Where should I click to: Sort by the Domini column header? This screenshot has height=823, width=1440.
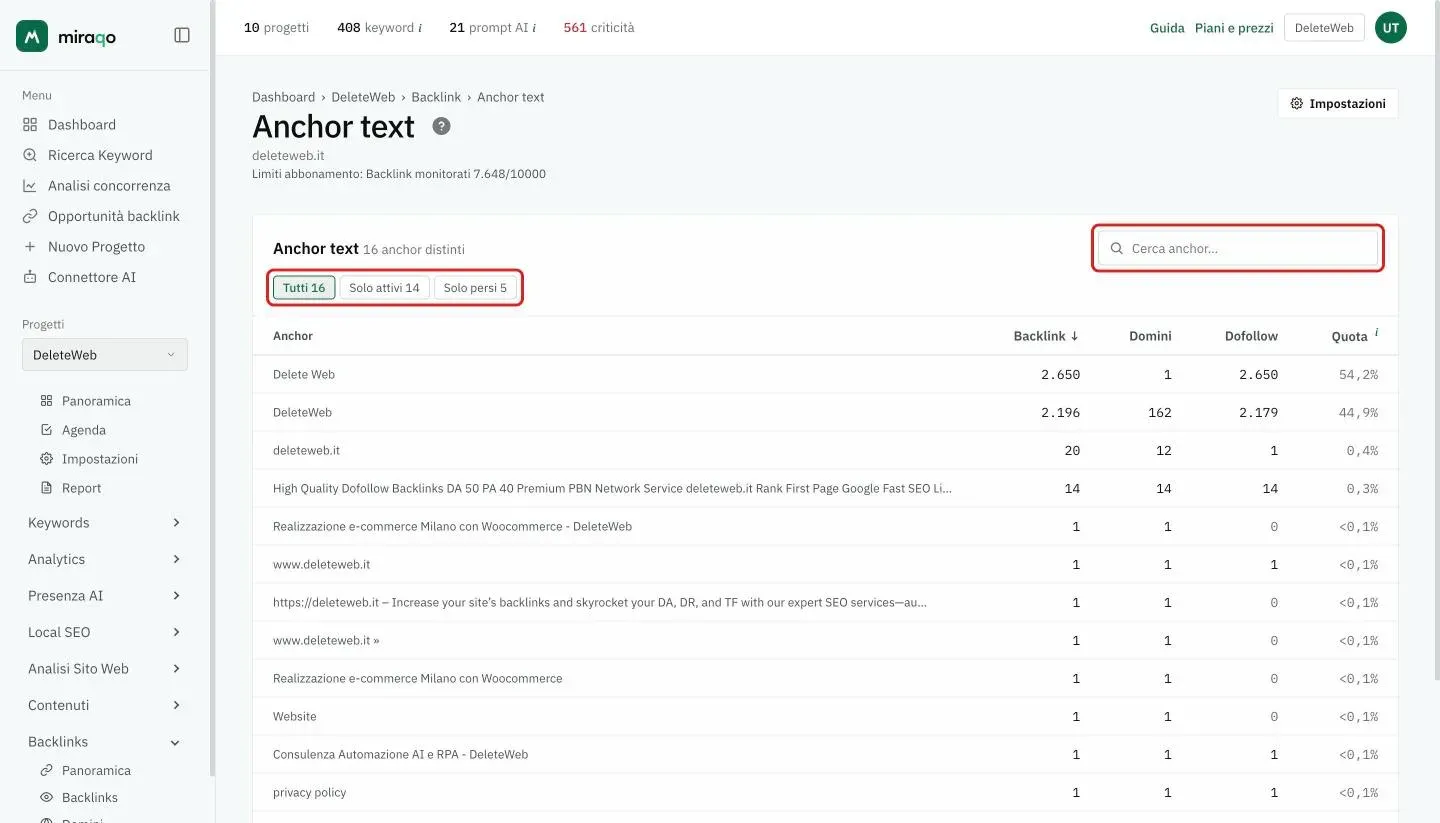(x=1150, y=336)
